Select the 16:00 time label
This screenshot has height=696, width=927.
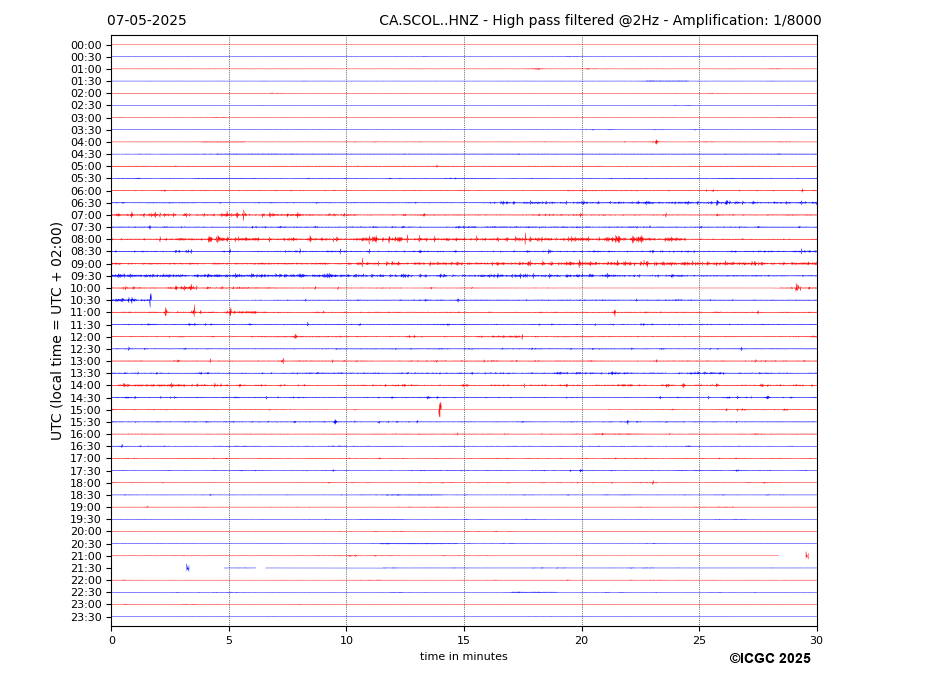coord(86,435)
